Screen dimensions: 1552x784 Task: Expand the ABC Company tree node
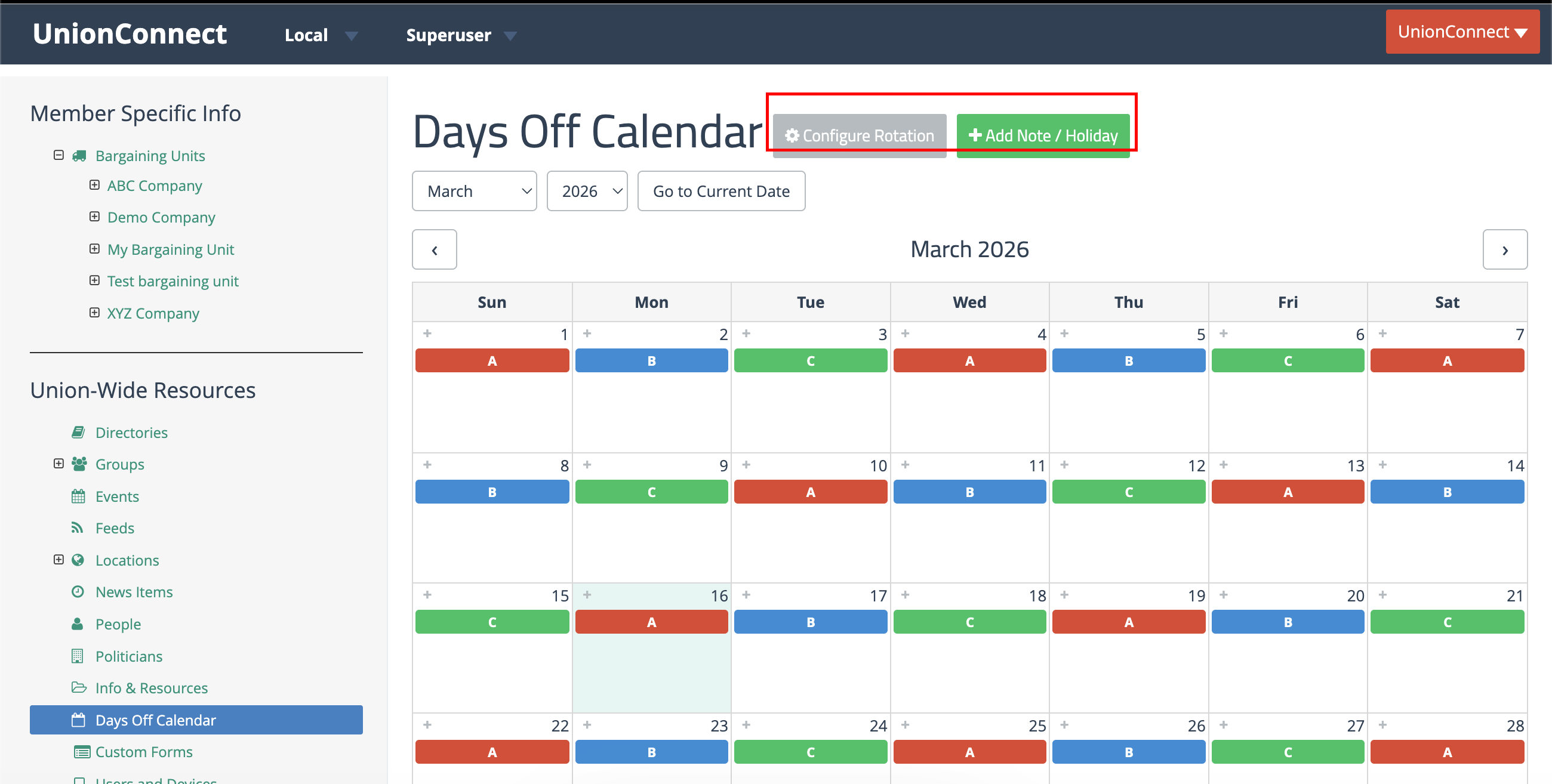pyautogui.click(x=94, y=185)
